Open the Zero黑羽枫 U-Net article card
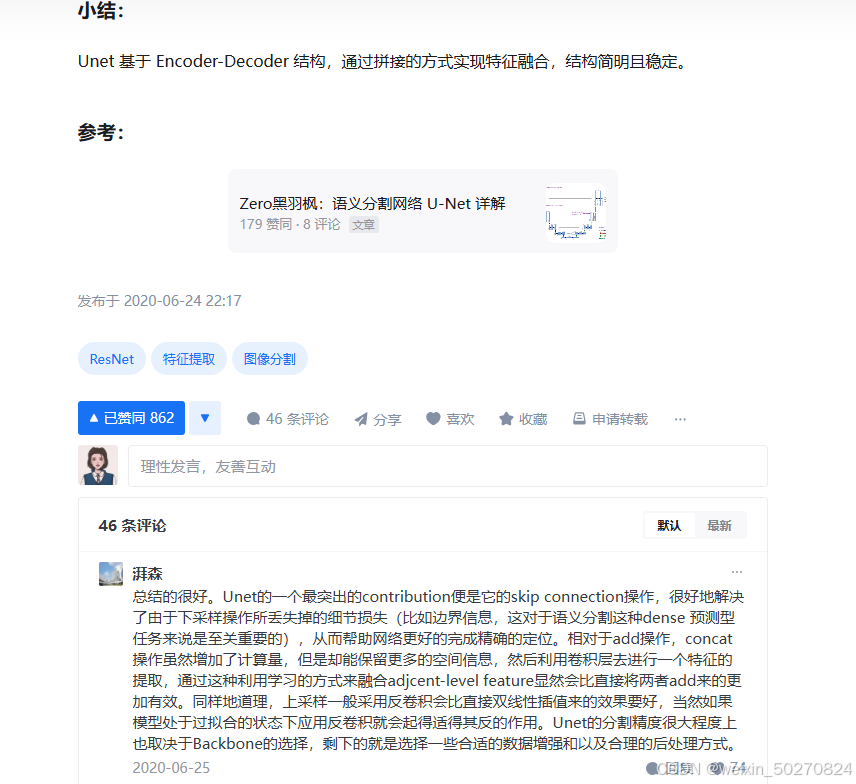Screen dimensions: 856x784 pos(423,211)
